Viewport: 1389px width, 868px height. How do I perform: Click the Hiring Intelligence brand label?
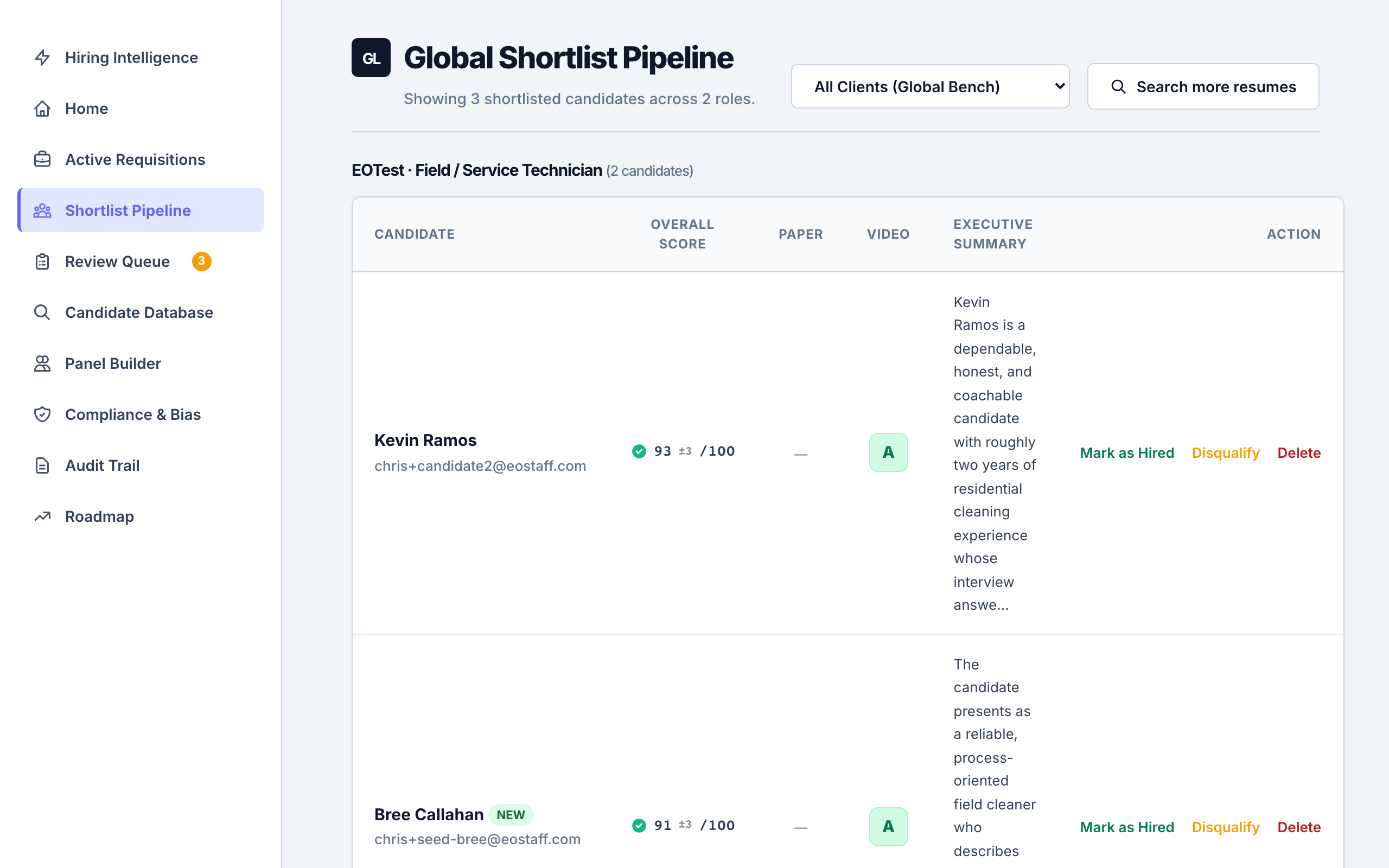[x=131, y=58]
